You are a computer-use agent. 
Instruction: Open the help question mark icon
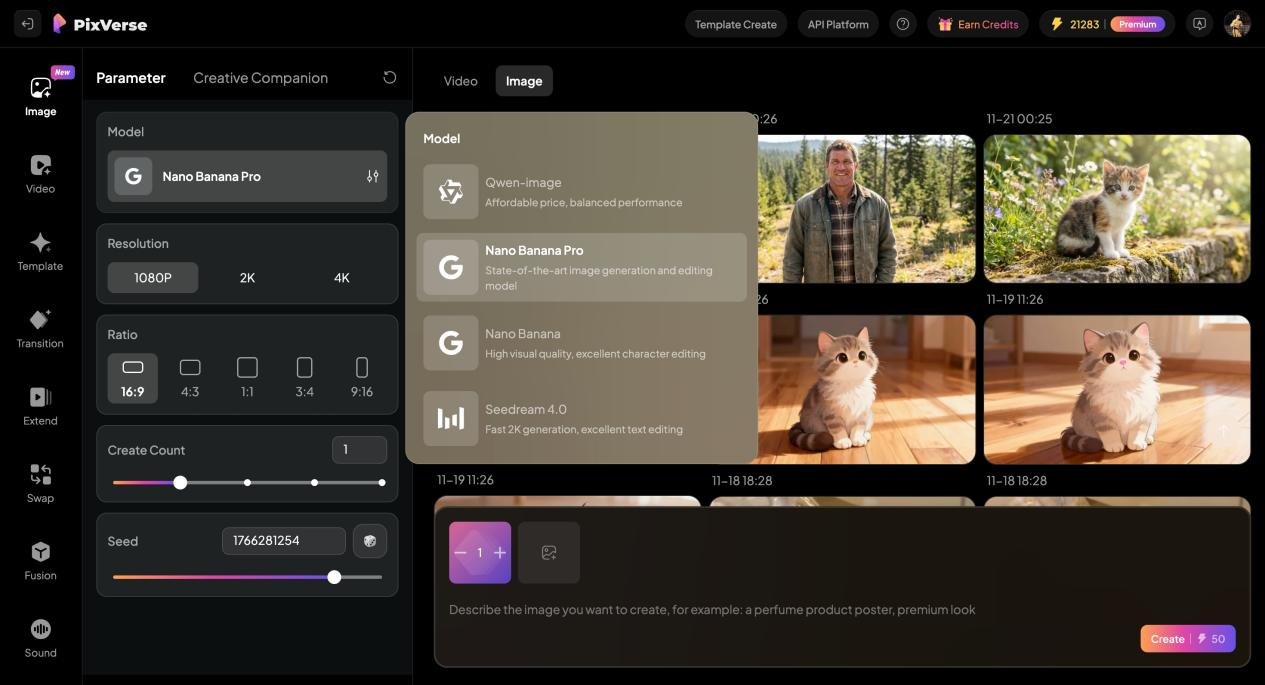pos(903,24)
